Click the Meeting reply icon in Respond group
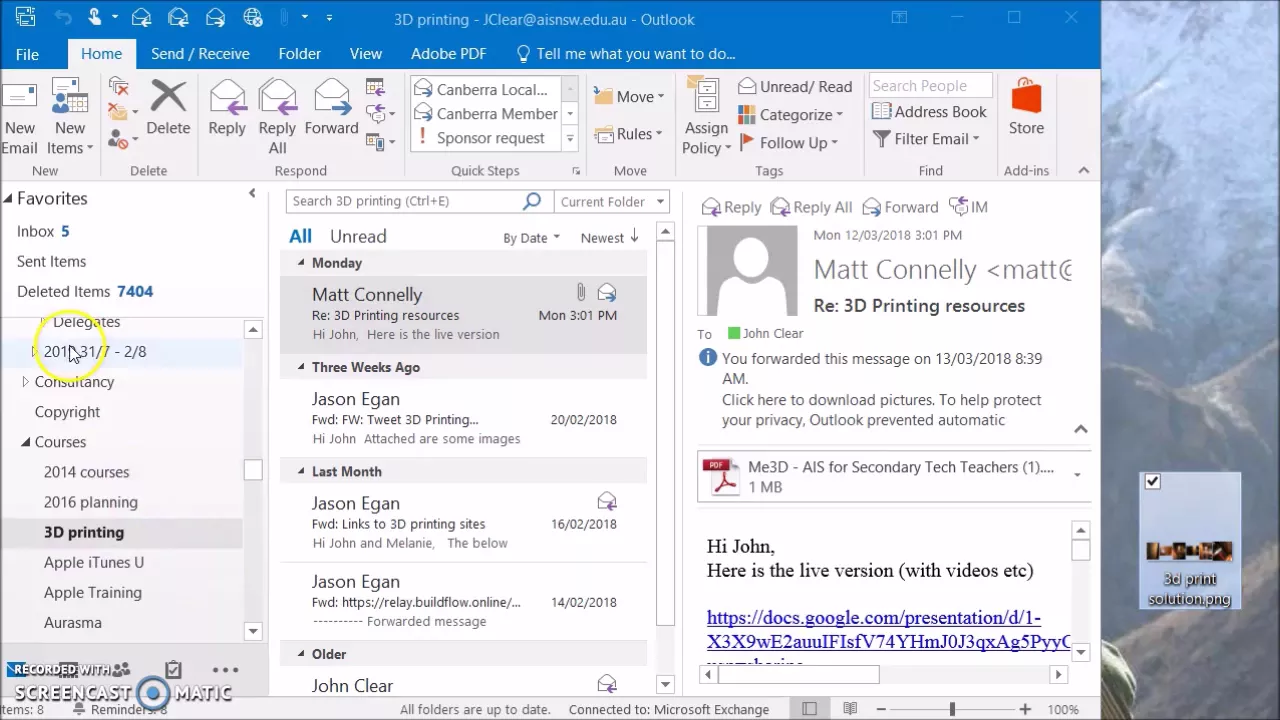 tap(376, 88)
